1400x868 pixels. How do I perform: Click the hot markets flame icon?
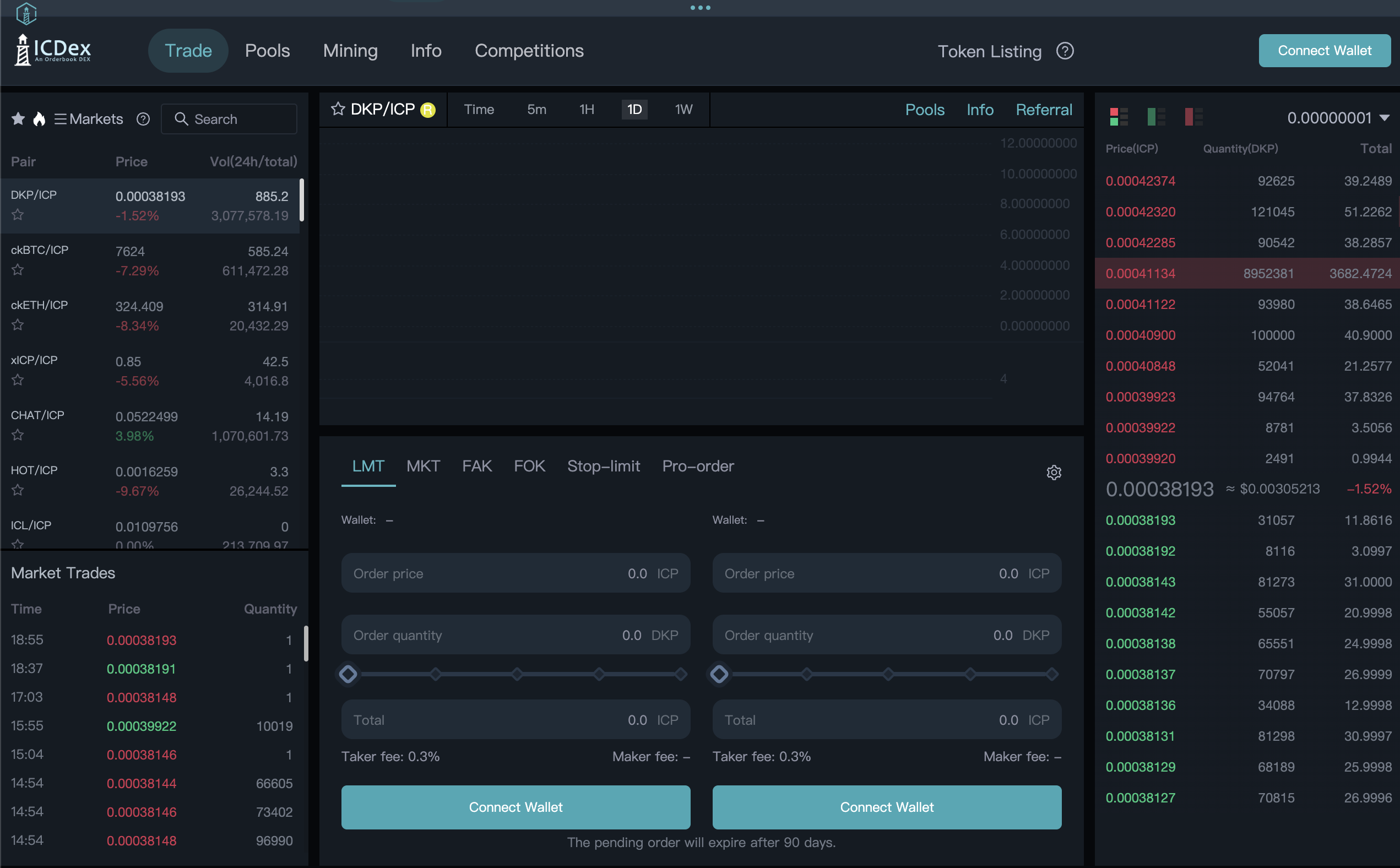(39, 119)
